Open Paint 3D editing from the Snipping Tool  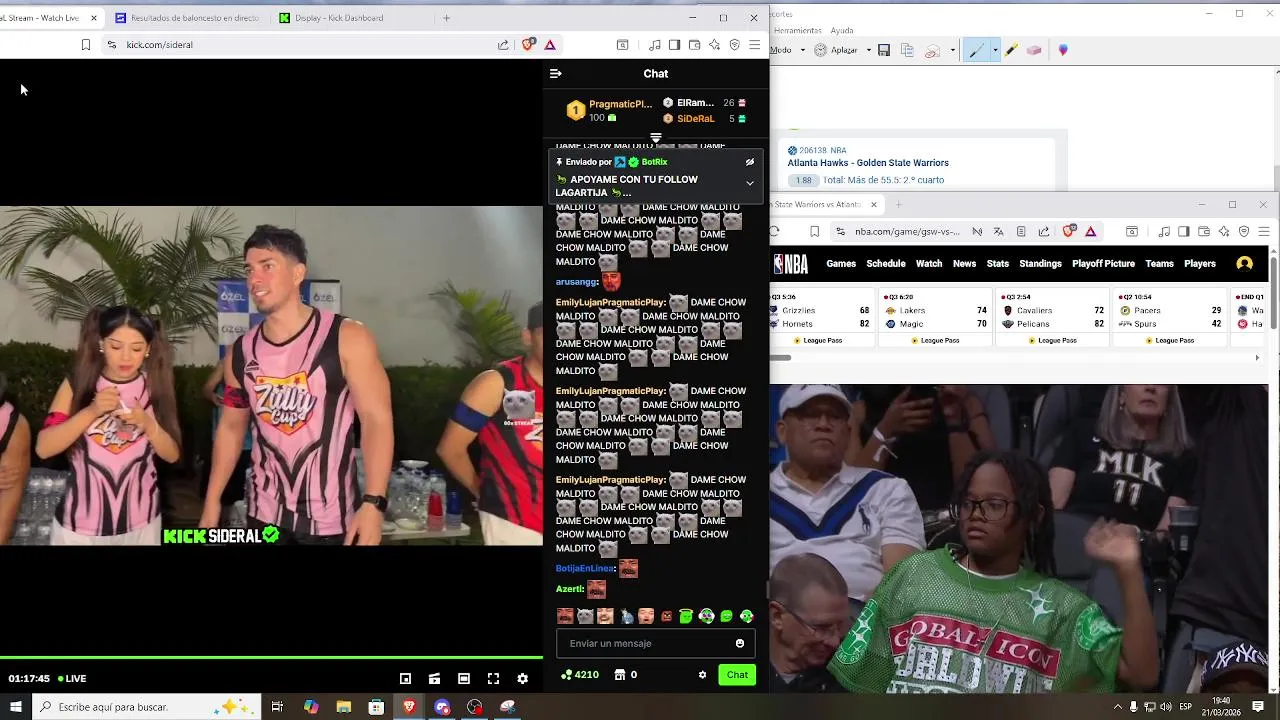(x=1063, y=50)
